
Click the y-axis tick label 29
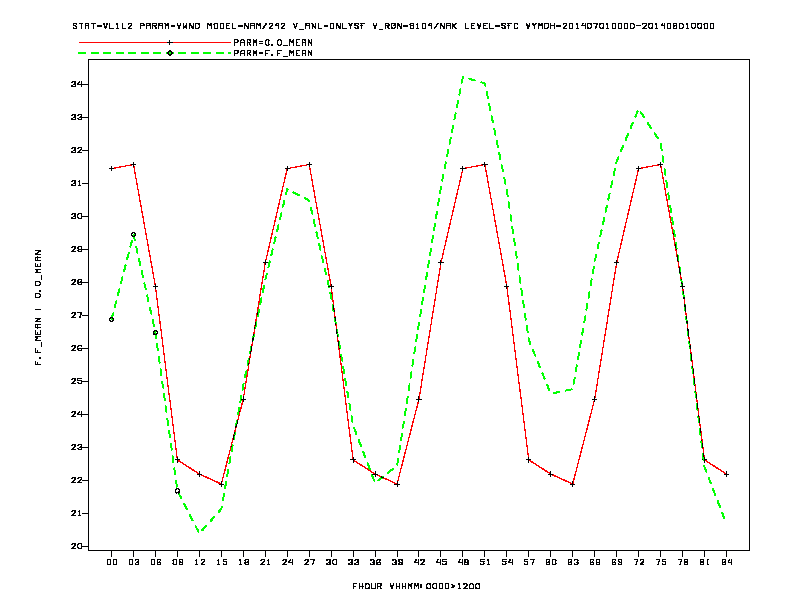click(77, 249)
